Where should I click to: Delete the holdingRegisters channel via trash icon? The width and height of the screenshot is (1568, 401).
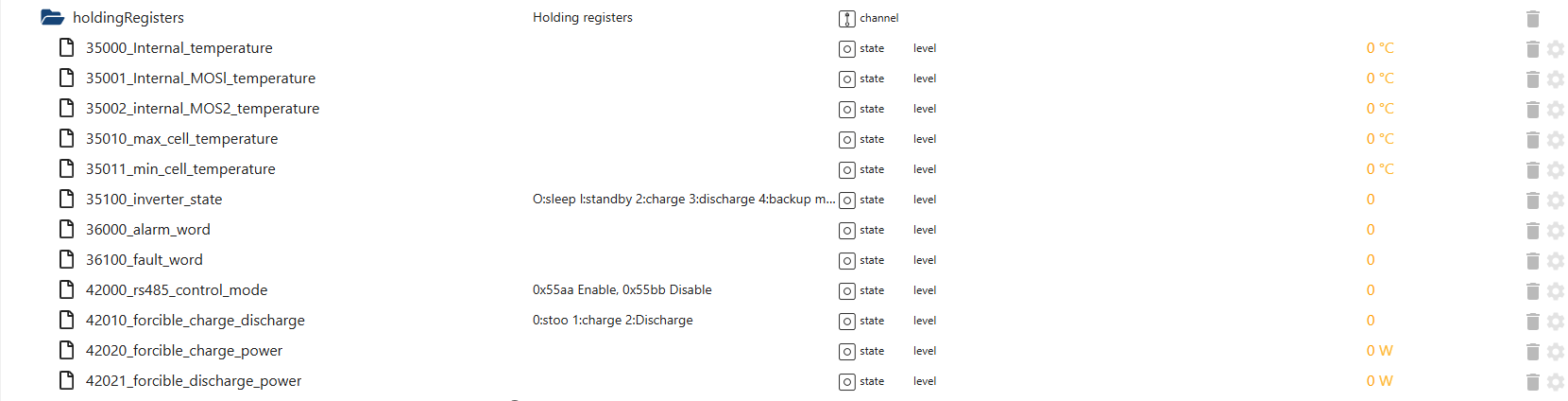(1532, 18)
